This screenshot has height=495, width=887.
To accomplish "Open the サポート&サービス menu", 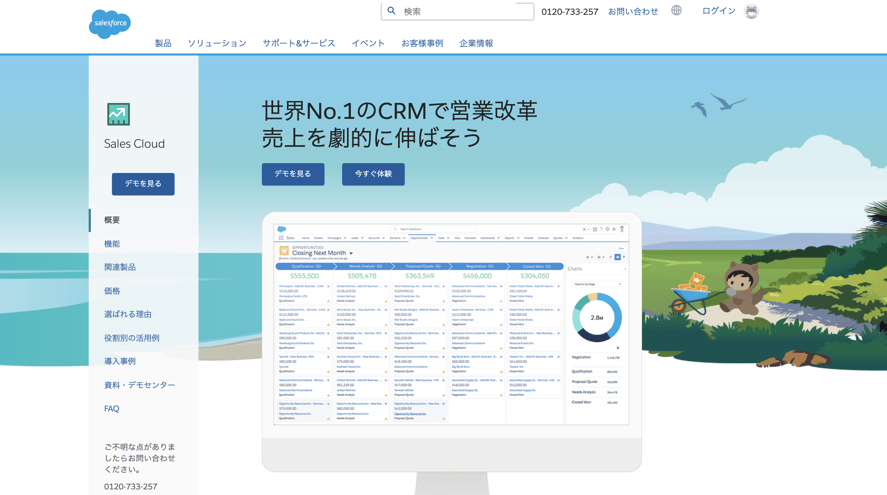I will click(x=299, y=43).
